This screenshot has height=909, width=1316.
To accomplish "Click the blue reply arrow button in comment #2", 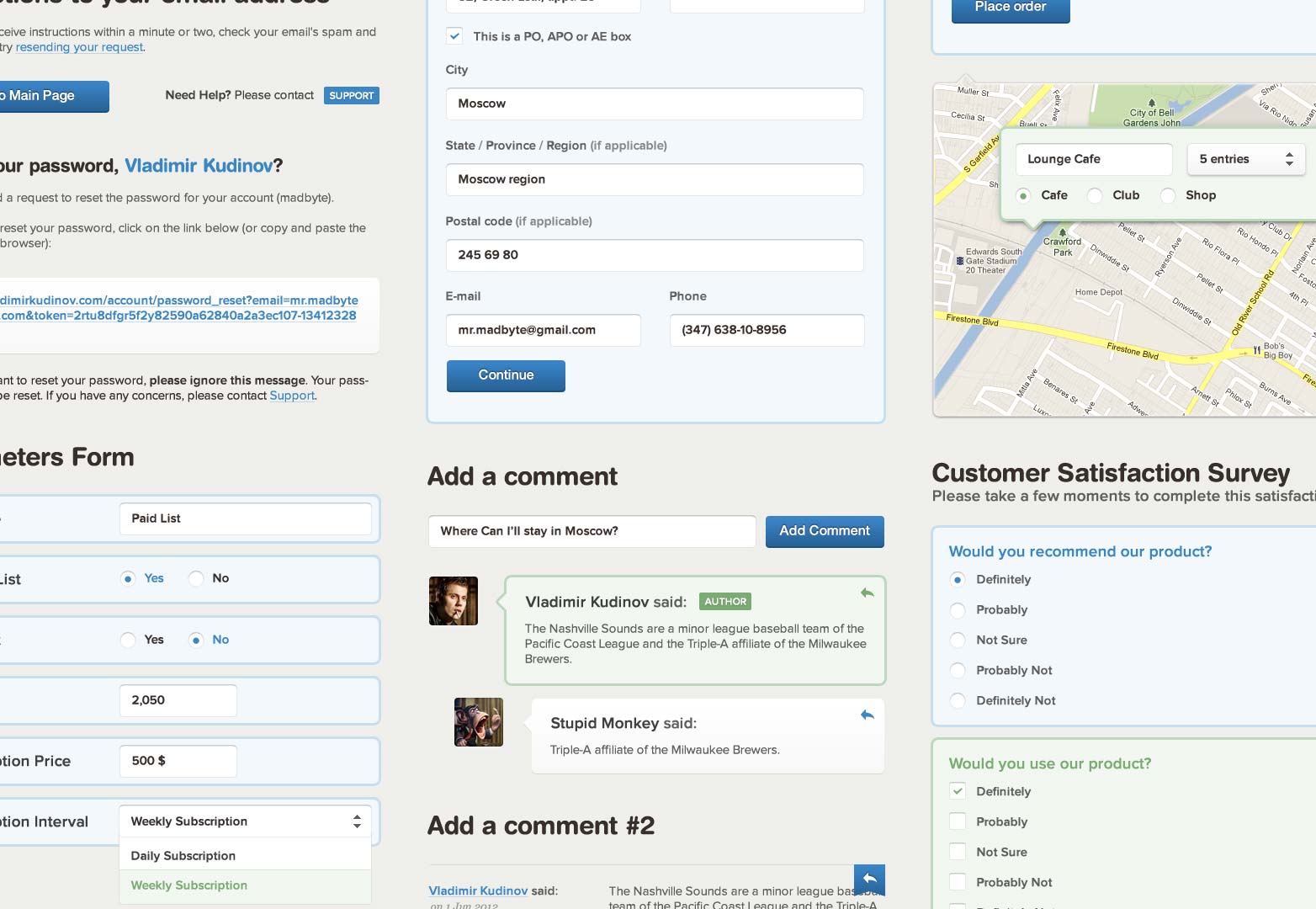I will [x=869, y=880].
